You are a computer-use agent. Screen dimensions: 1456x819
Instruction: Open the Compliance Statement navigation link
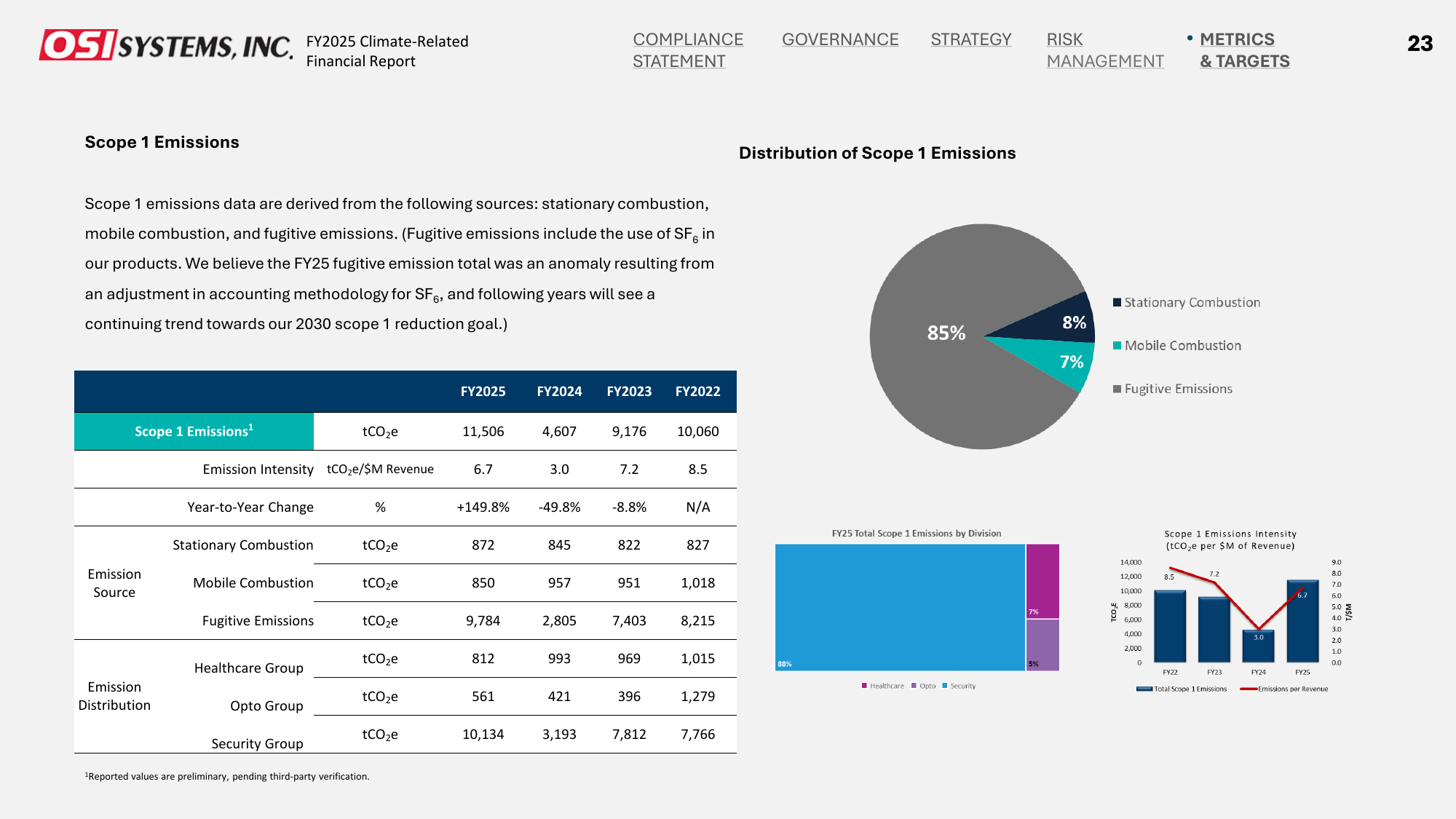coord(688,50)
